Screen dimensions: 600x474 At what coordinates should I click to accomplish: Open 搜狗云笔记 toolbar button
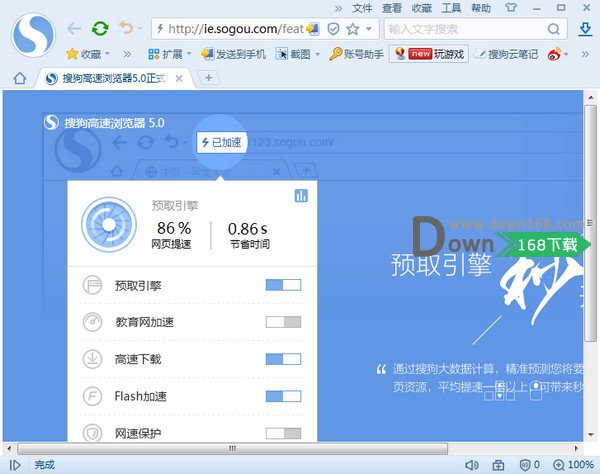coord(506,54)
